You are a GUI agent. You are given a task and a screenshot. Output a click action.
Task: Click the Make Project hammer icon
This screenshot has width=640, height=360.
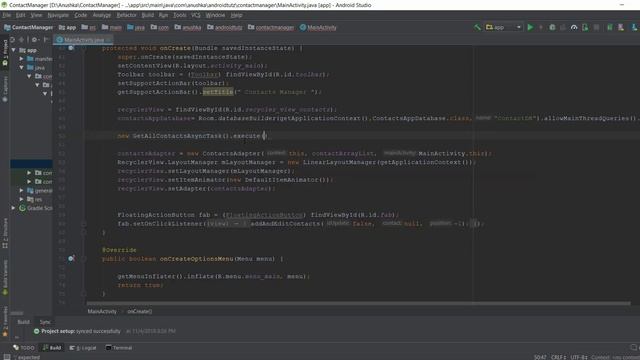click(477, 27)
